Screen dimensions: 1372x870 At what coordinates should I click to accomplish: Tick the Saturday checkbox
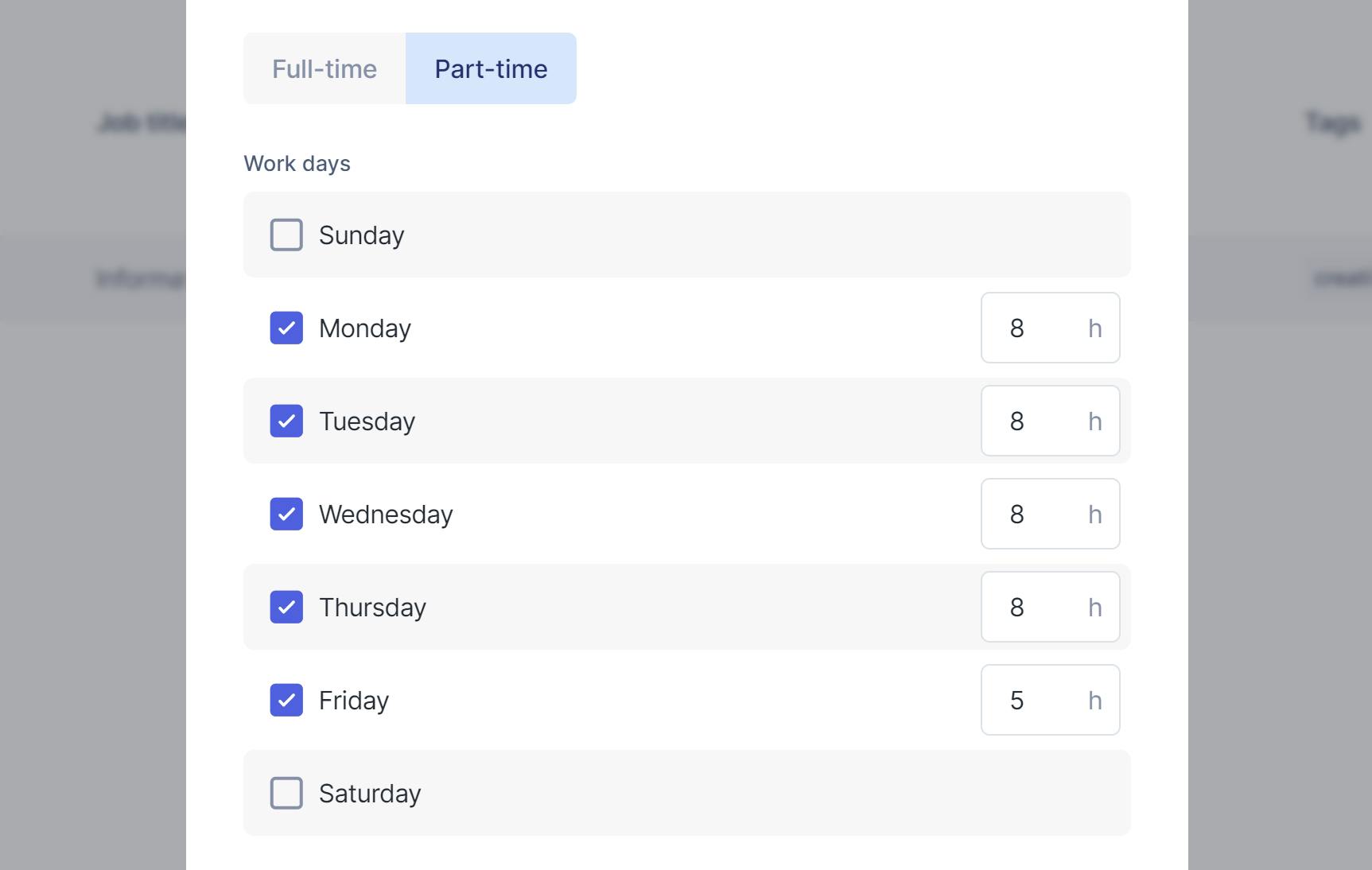(x=286, y=793)
